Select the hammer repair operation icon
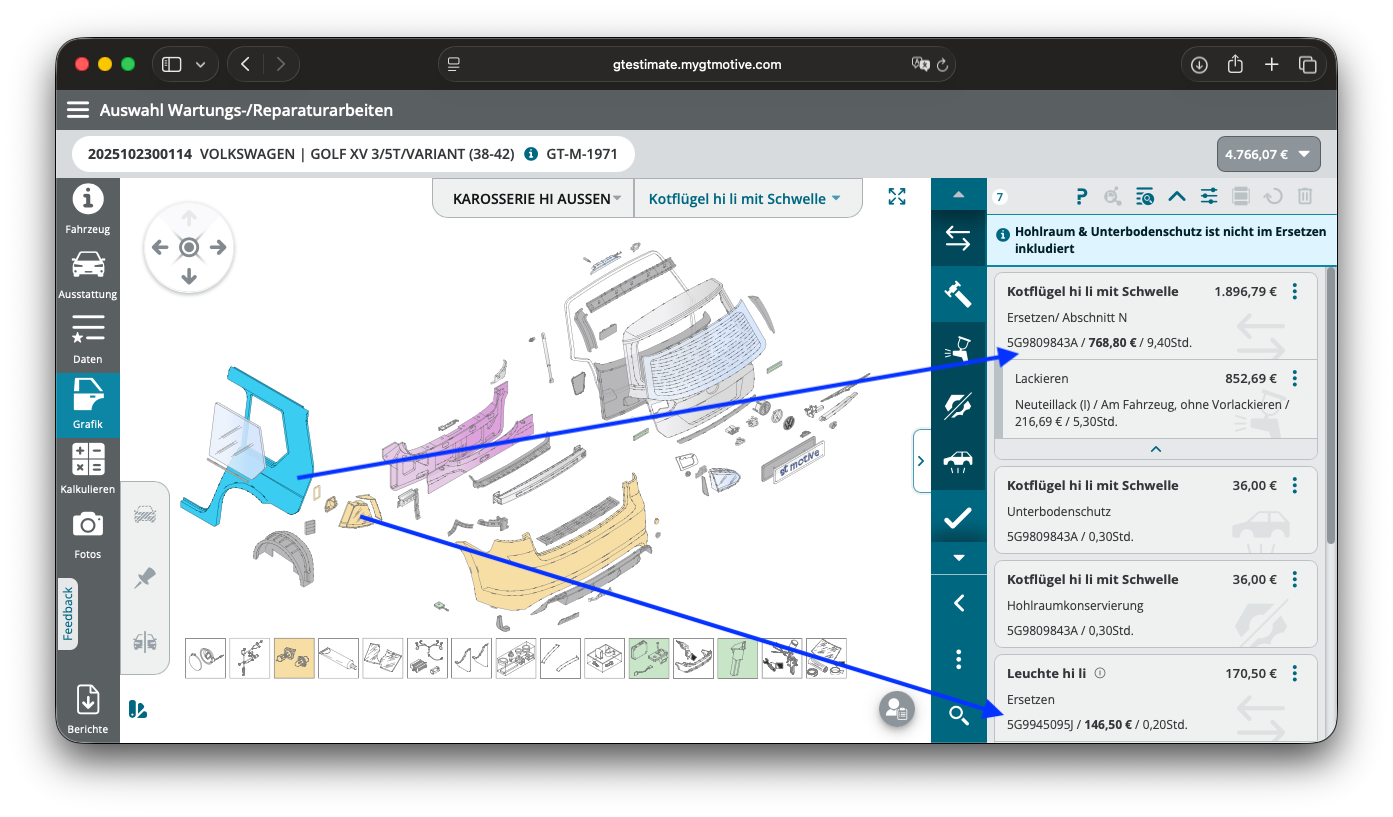Viewport: 1393px width, 817px height. pyautogui.click(x=958, y=294)
